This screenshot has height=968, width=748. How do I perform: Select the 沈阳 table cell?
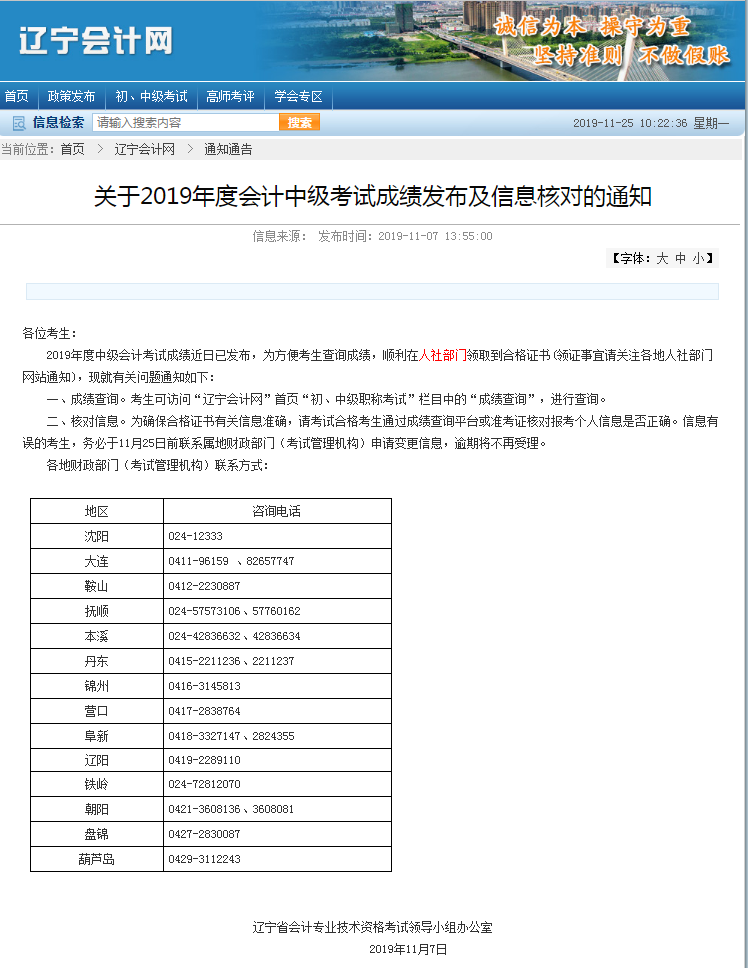[97, 536]
